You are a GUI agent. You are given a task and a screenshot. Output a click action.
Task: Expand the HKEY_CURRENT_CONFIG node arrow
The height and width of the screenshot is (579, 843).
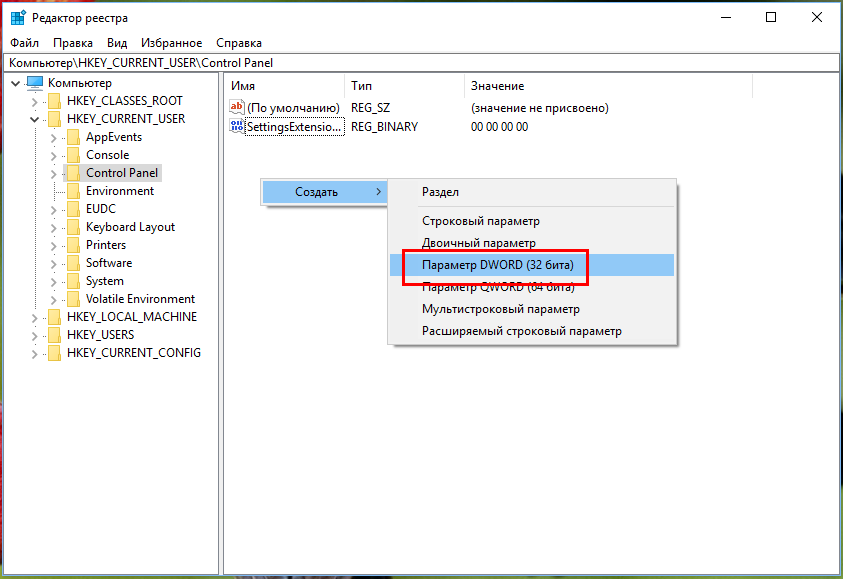[35, 353]
